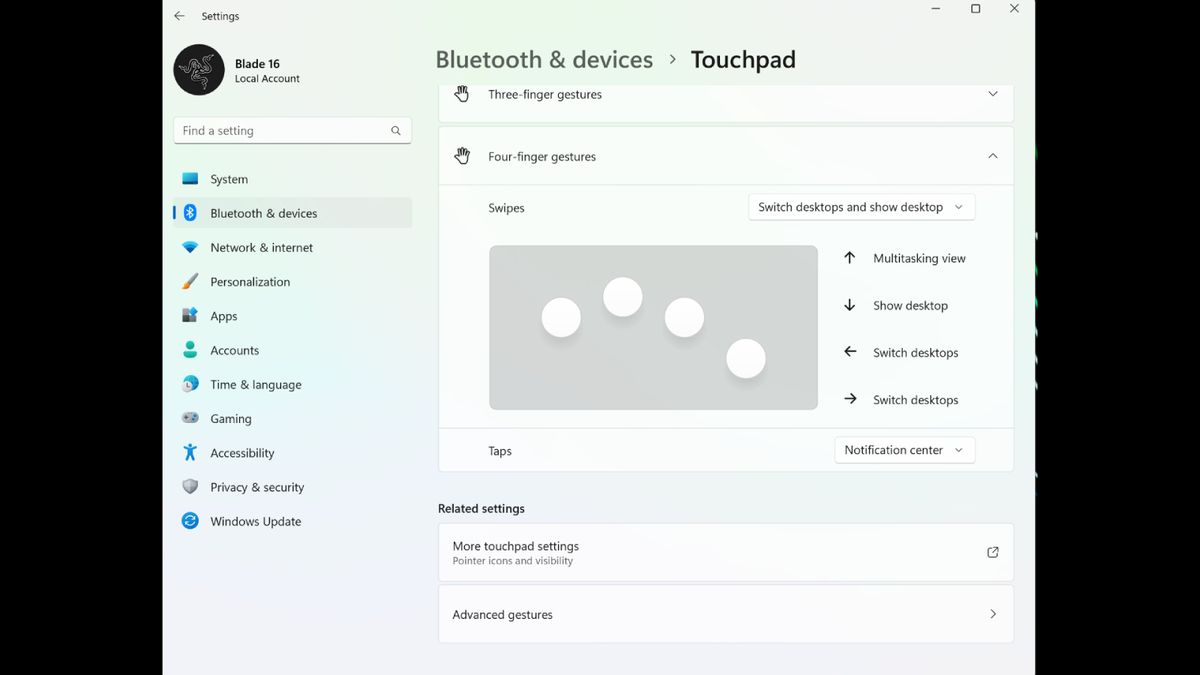Click the Apps icon in the sidebar
Viewport: 1200px width, 675px height.
coord(190,315)
